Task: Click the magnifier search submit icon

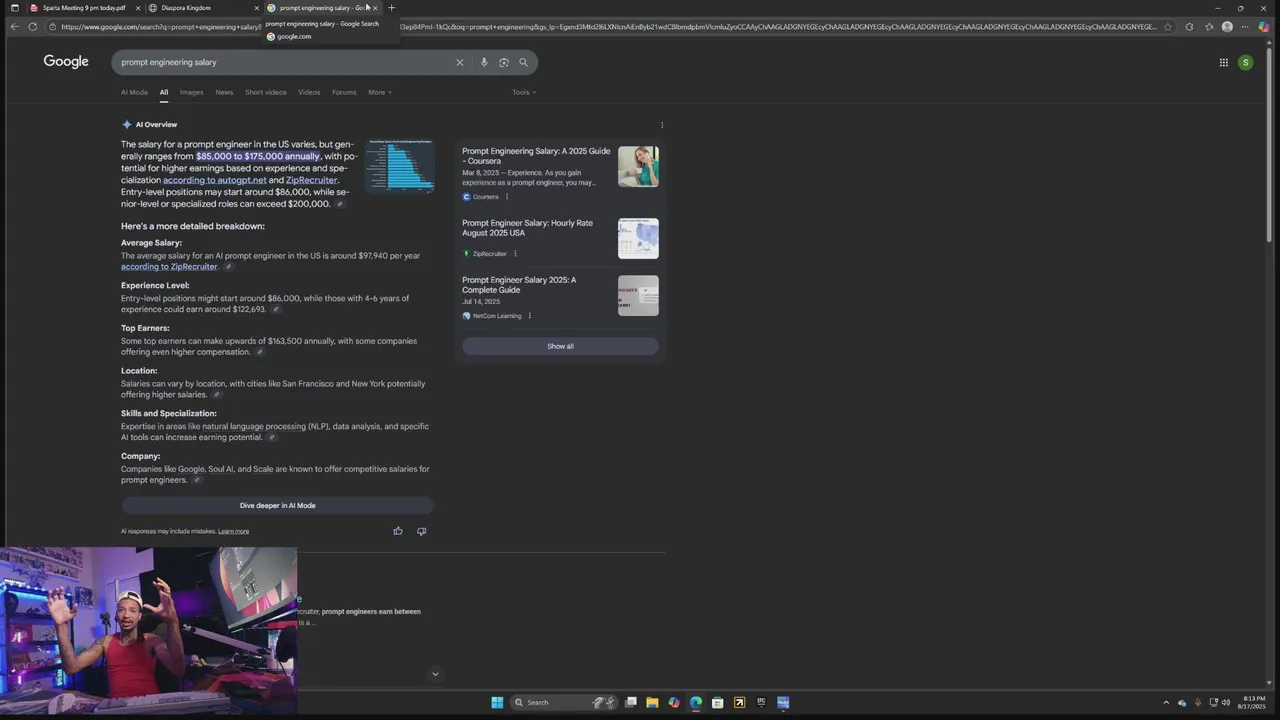Action: [x=523, y=62]
